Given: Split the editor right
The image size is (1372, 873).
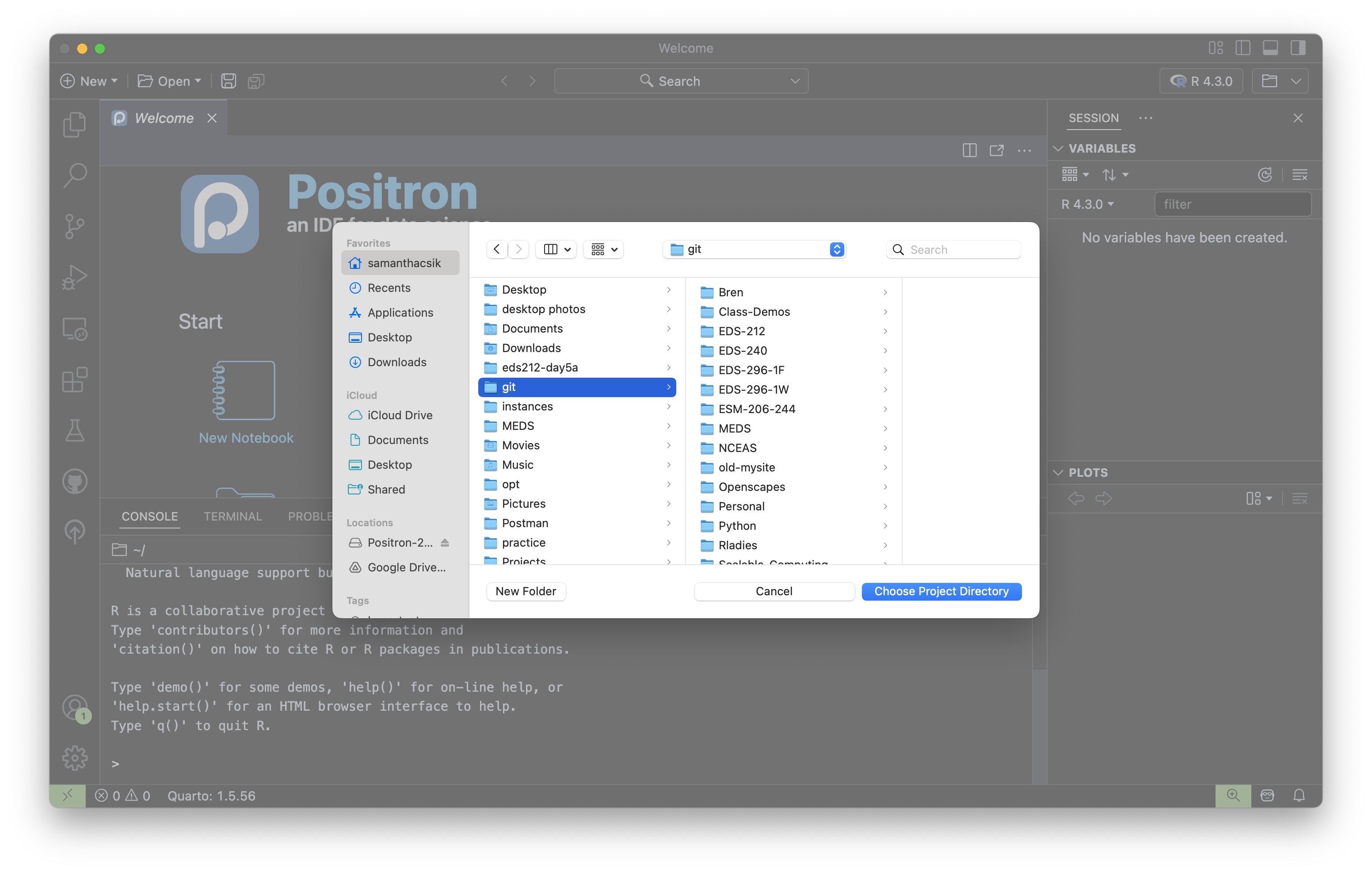Looking at the screenshot, I should click(x=970, y=150).
